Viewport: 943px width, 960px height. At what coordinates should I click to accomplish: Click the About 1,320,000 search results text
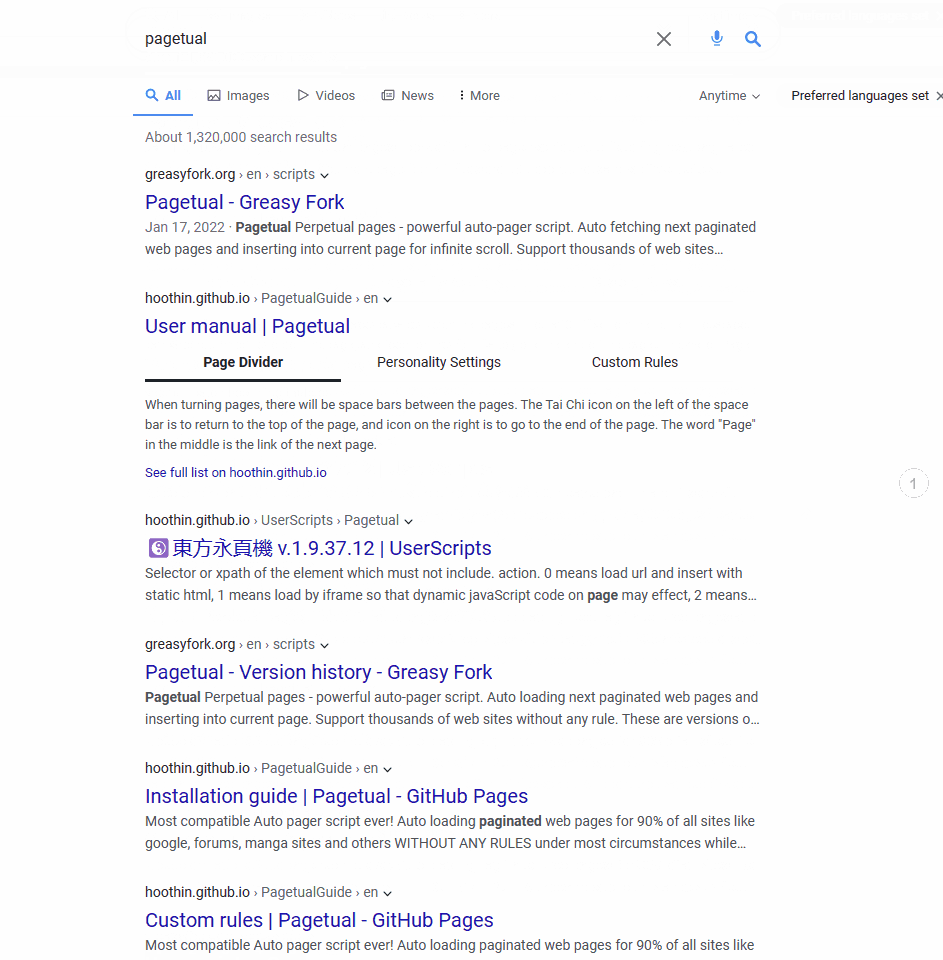click(241, 137)
